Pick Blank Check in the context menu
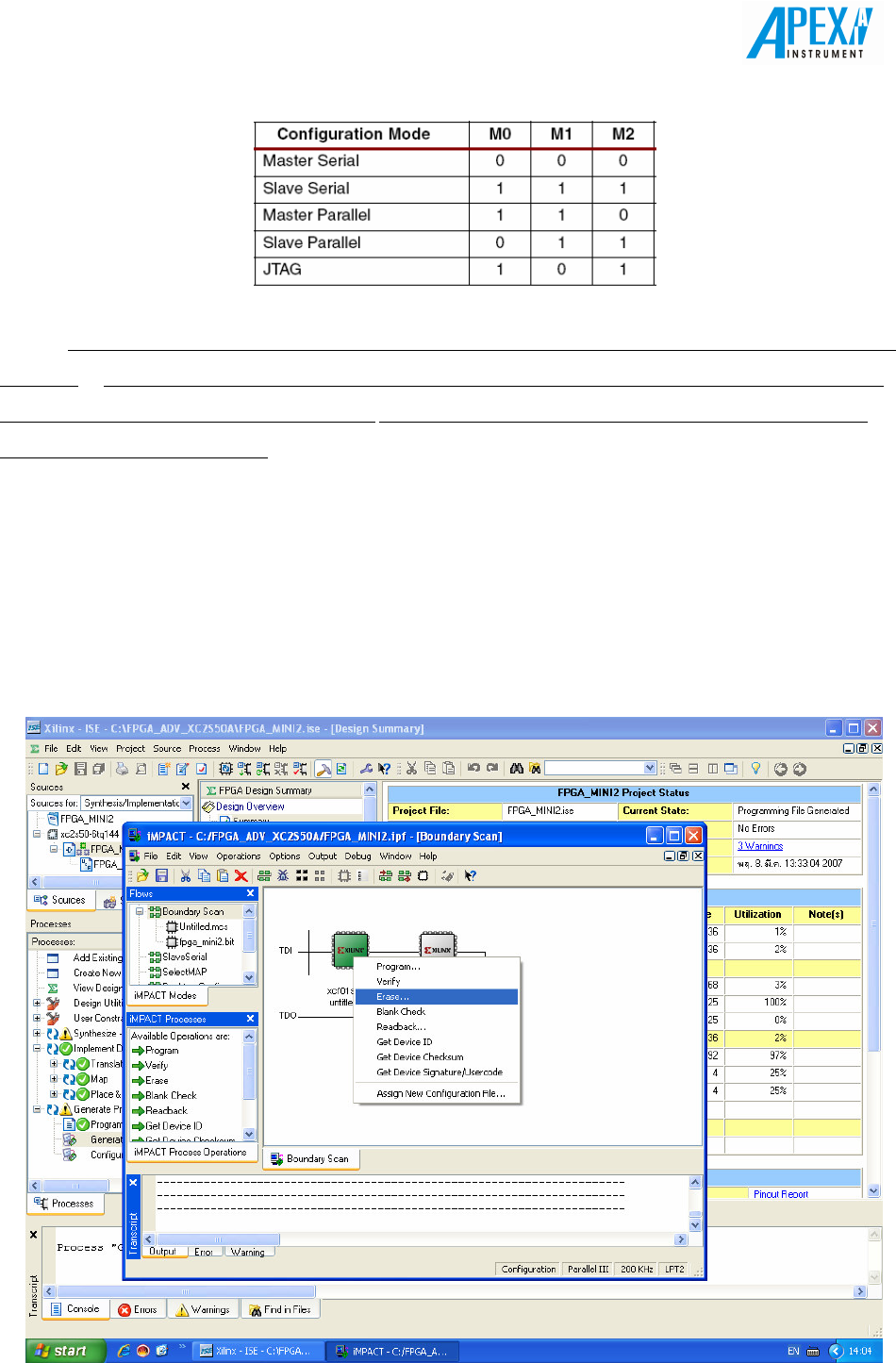This screenshot has height=1363, width=896. [437, 1012]
